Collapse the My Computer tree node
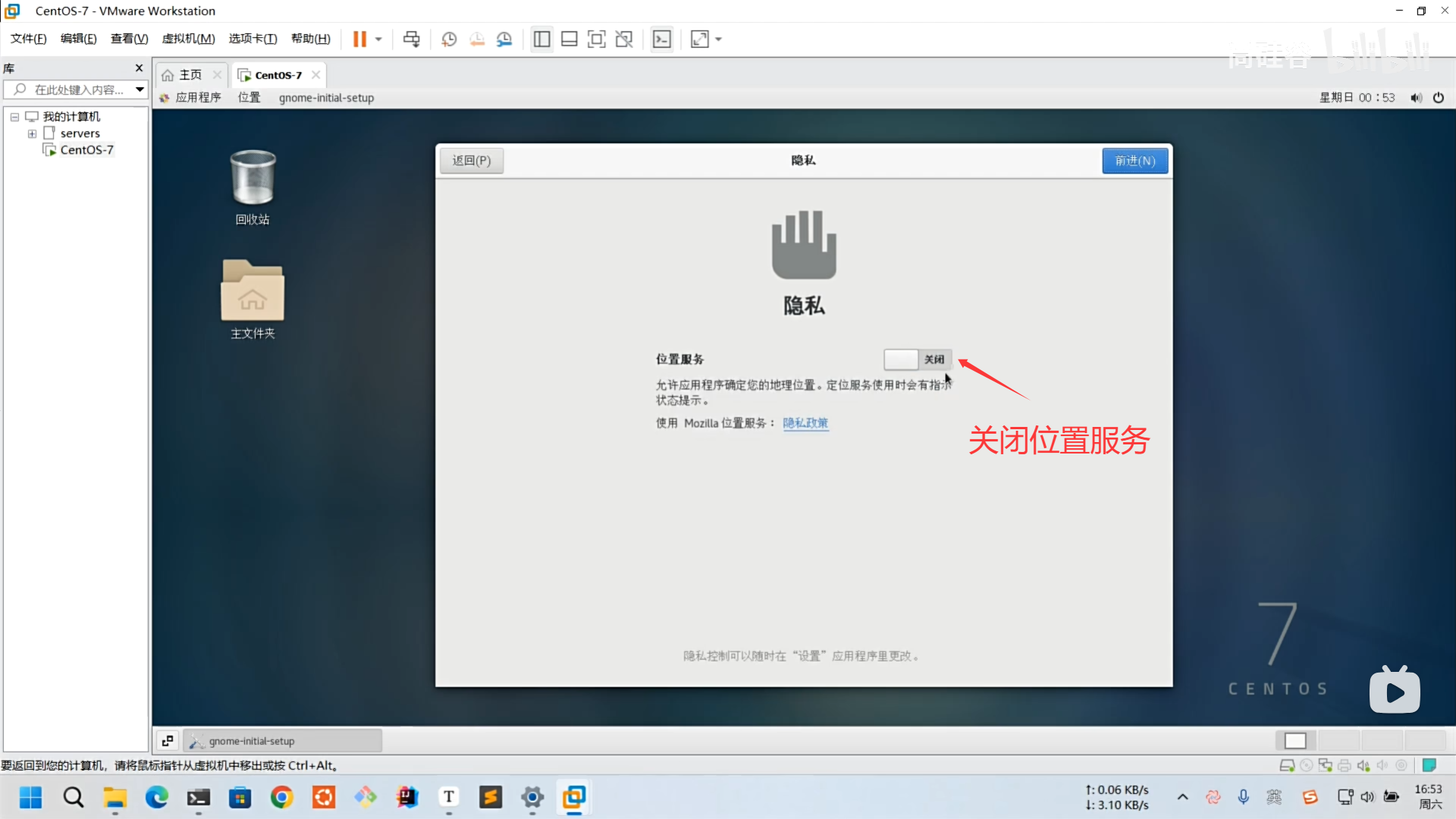The height and width of the screenshot is (819, 1456). coord(14,117)
